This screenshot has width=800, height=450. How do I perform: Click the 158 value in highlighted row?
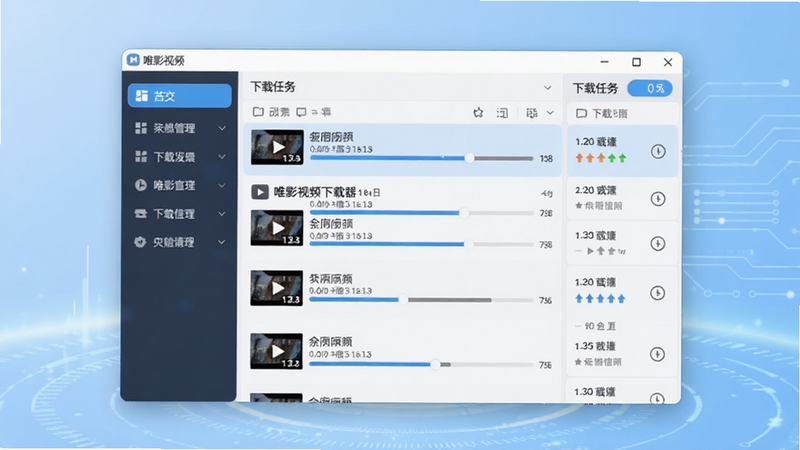[x=546, y=159]
